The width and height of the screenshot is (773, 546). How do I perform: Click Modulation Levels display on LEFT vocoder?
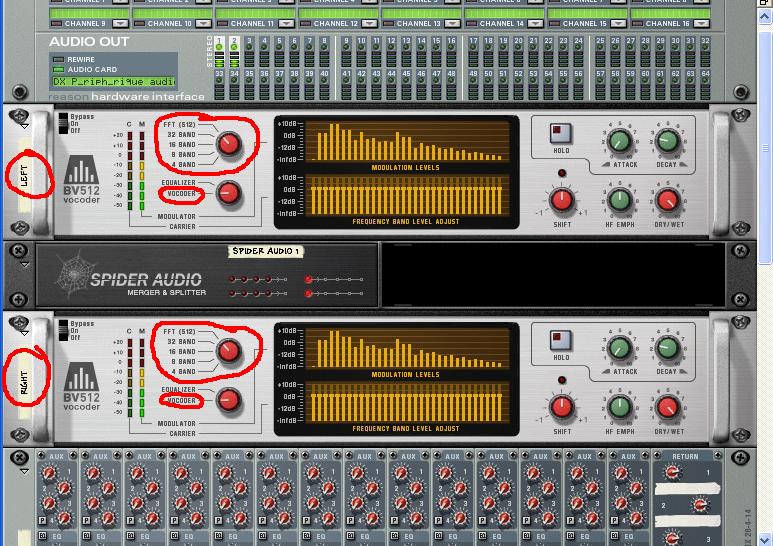point(407,141)
